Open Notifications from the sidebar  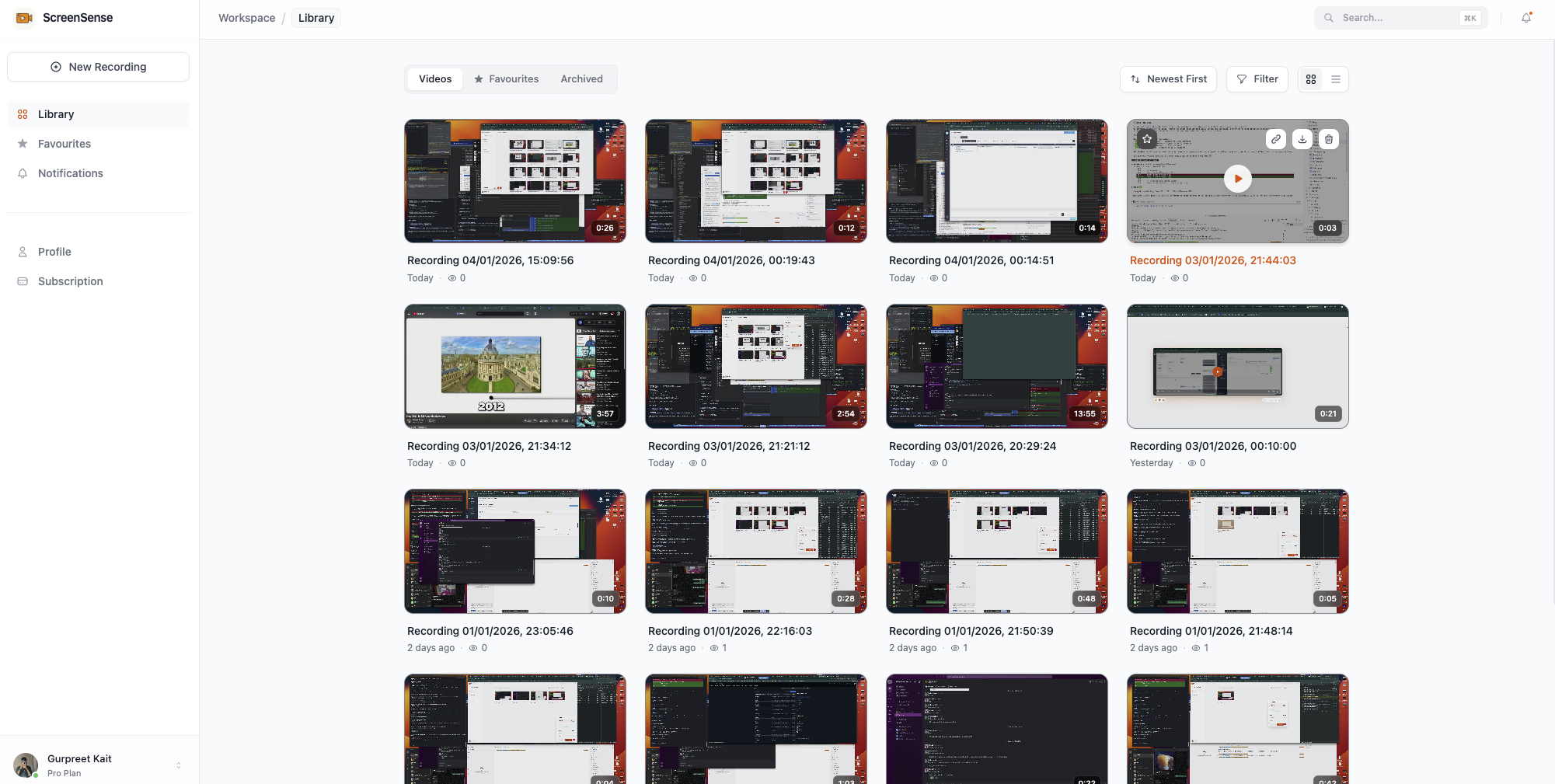click(70, 173)
